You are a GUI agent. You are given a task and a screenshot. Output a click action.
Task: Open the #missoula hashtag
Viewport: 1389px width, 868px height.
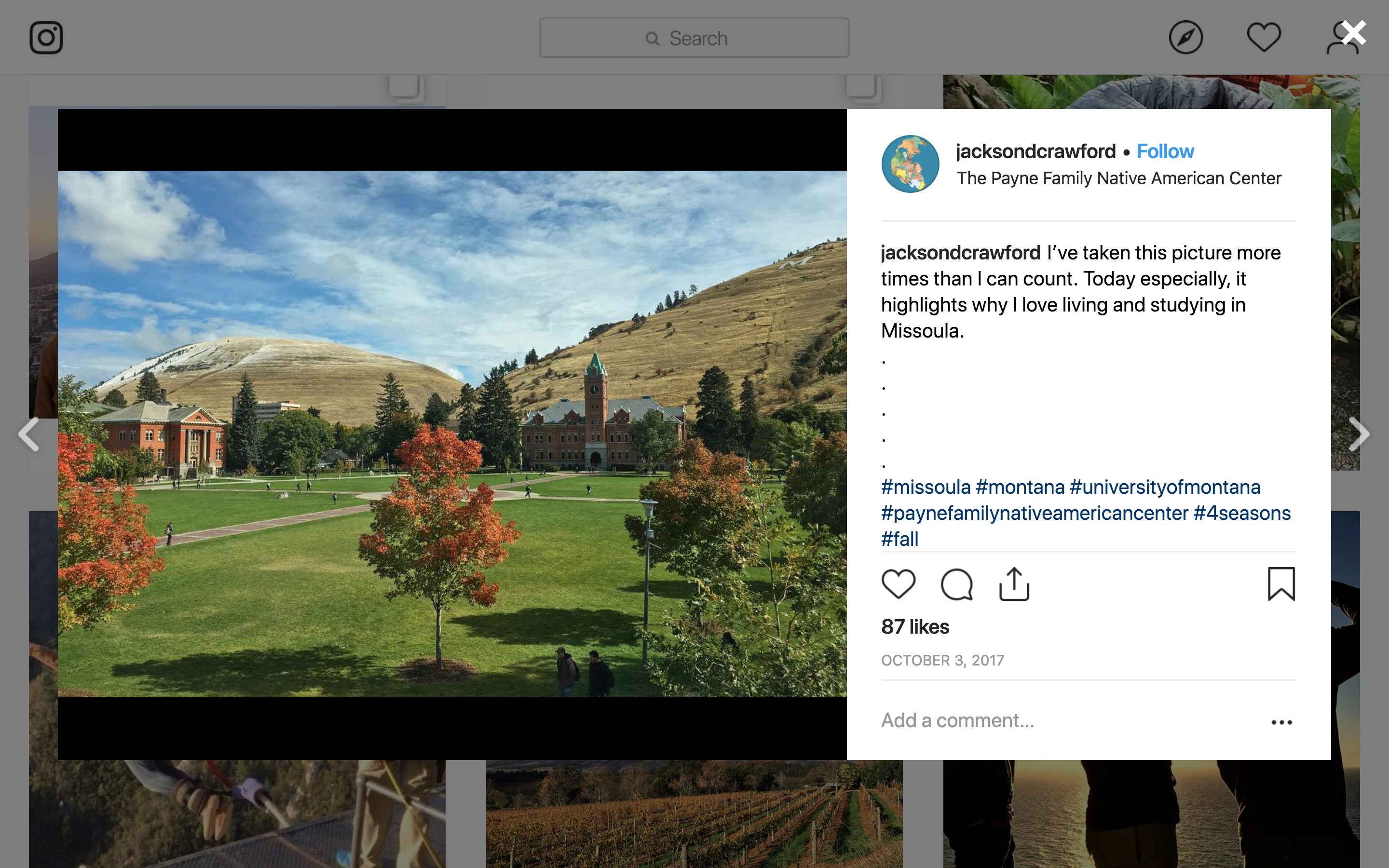click(926, 488)
